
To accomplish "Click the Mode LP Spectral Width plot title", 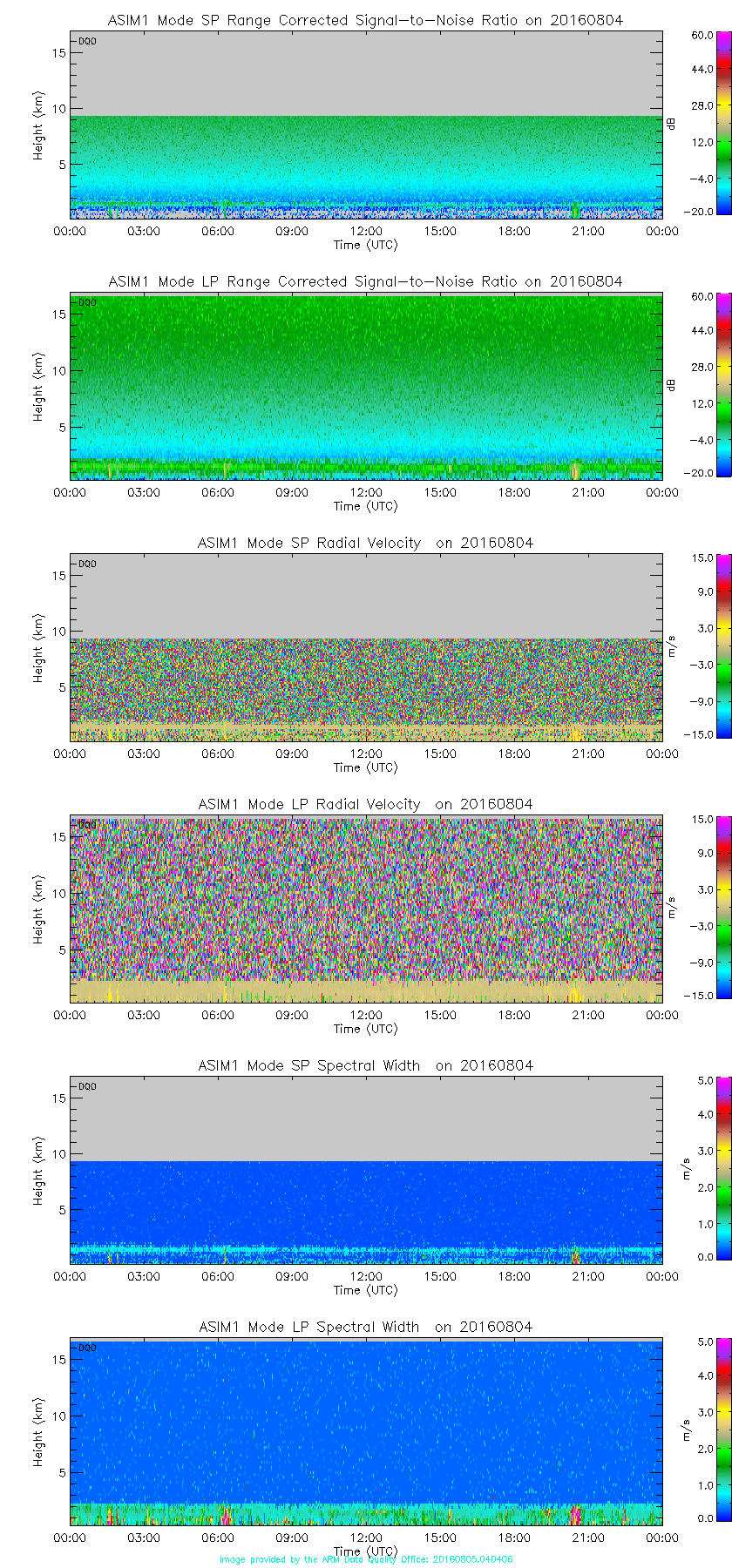I will 365,1327.
